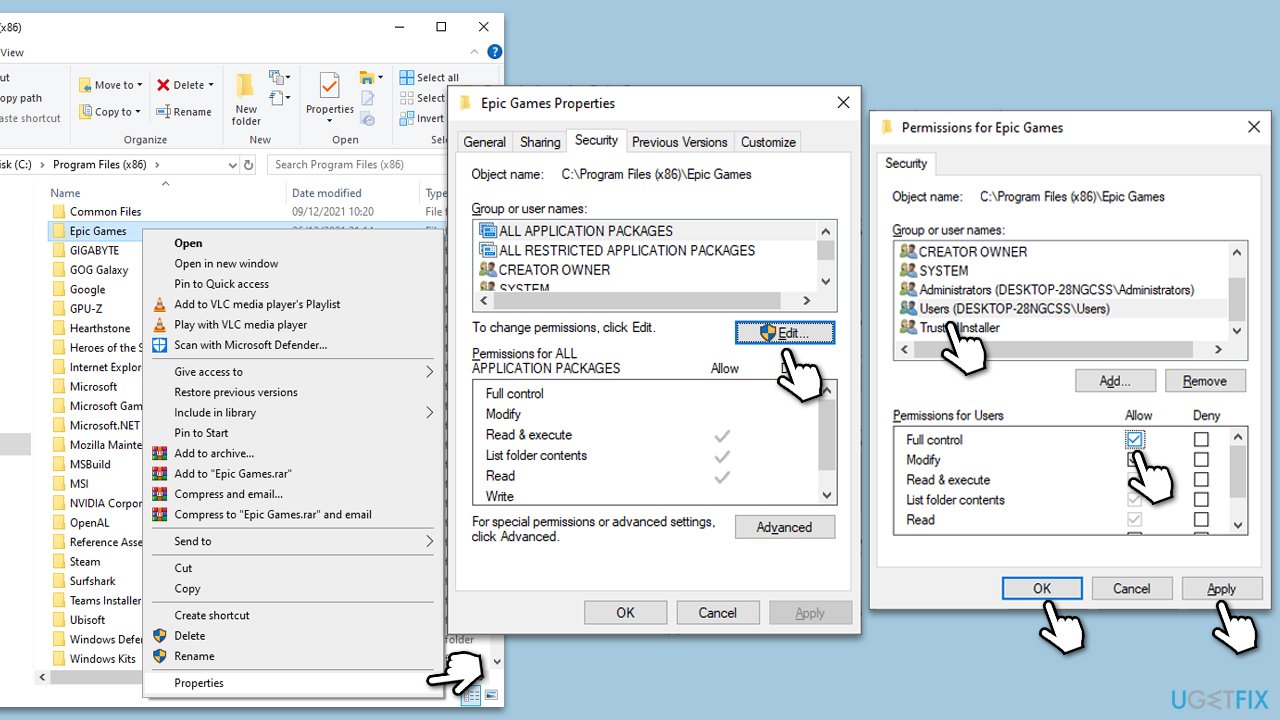Click the shield icon beside Rename in the context menu
1280x720 pixels.
tap(159, 656)
